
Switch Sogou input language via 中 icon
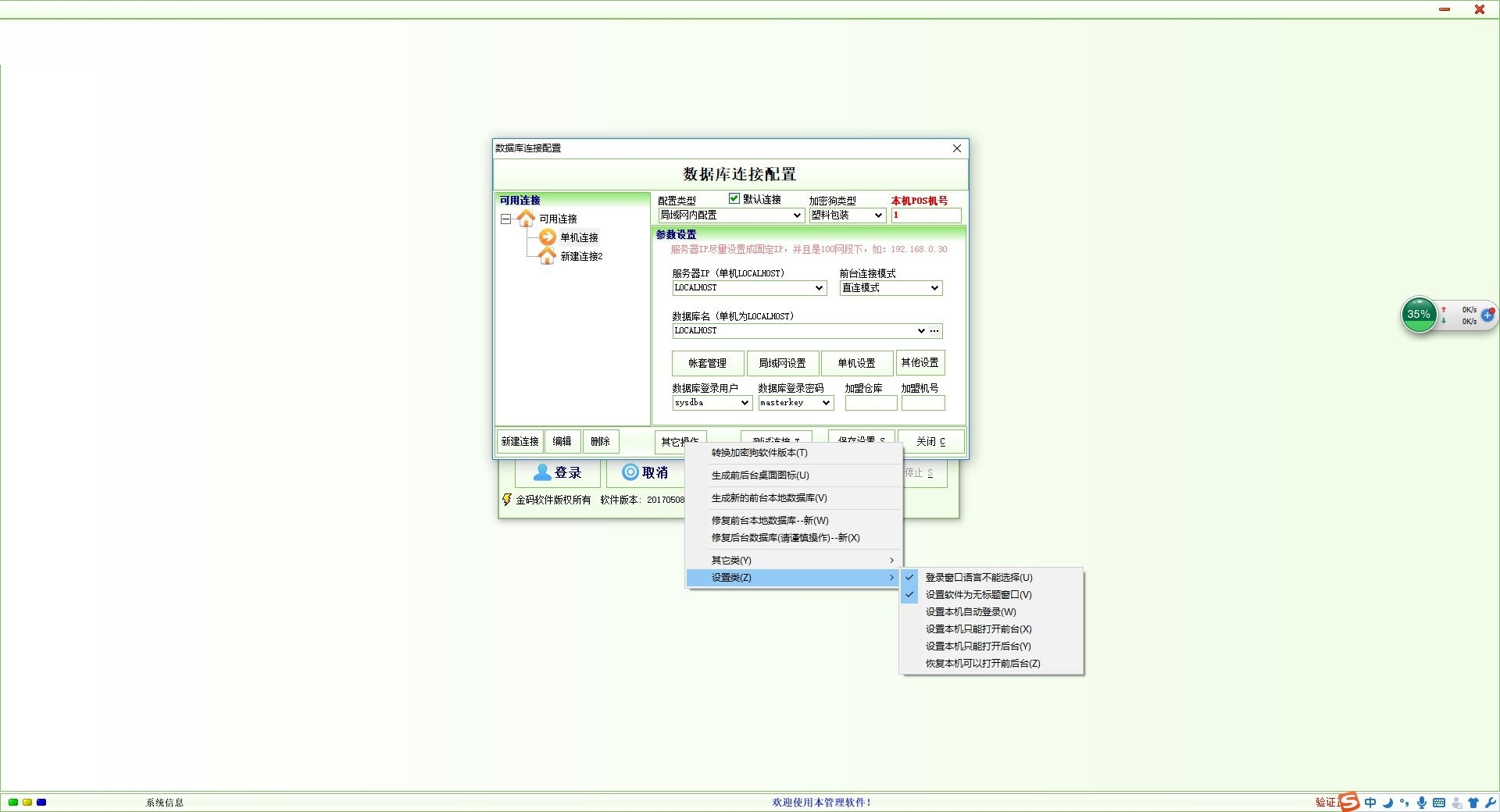click(x=1370, y=802)
